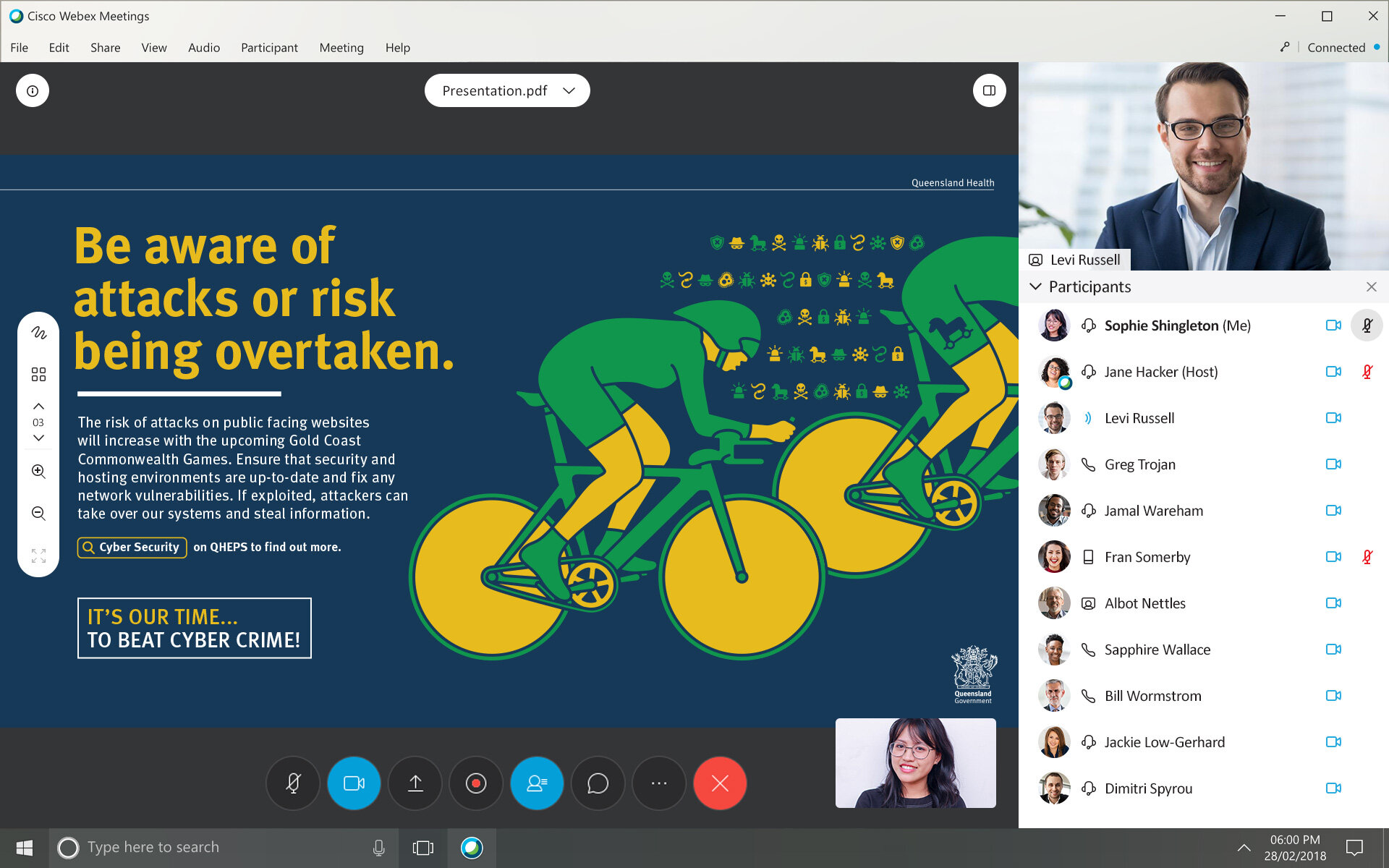
Task: Click the meeting info icon
Action: (33, 91)
